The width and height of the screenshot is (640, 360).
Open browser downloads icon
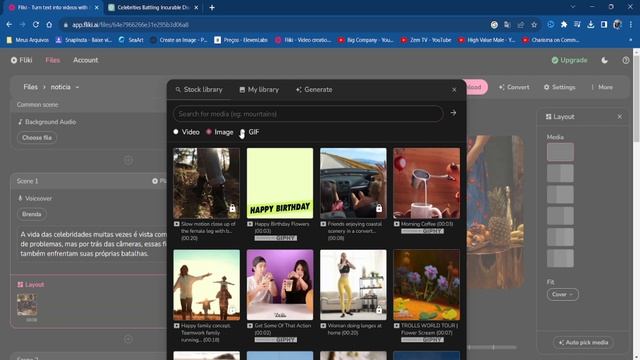pos(591,24)
